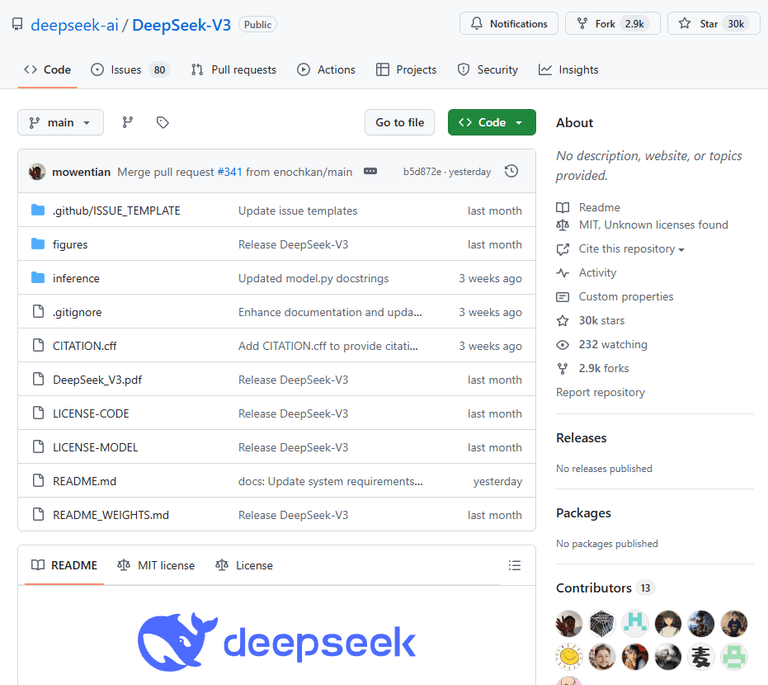Open commit history clock icon
This screenshot has width=768, height=685.
pyautogui.click(x=511, y=171)
